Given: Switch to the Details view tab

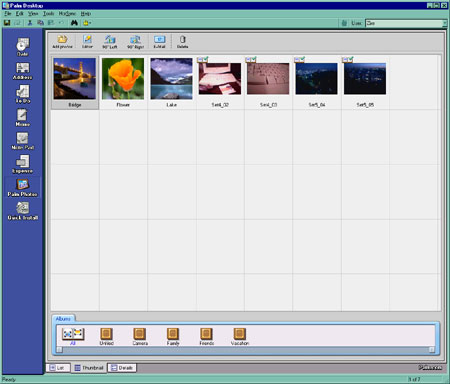Looking at the screenshot, I should click(x=122, y=368).
